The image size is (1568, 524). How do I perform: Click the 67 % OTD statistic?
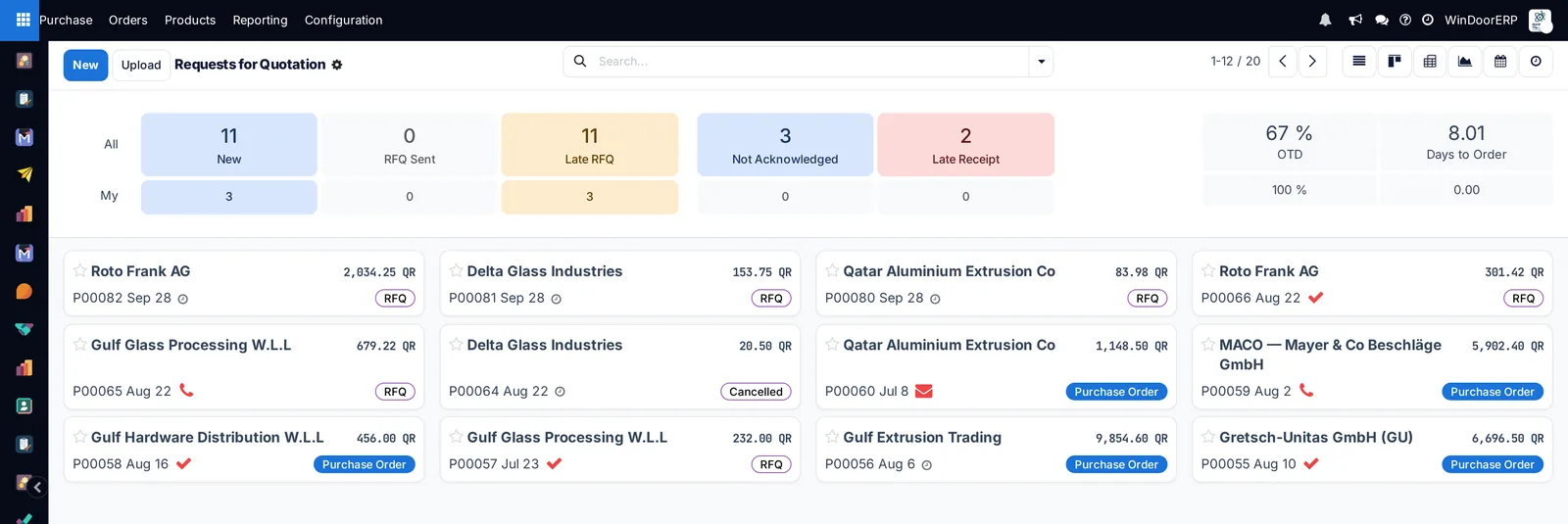(1290, 142)
